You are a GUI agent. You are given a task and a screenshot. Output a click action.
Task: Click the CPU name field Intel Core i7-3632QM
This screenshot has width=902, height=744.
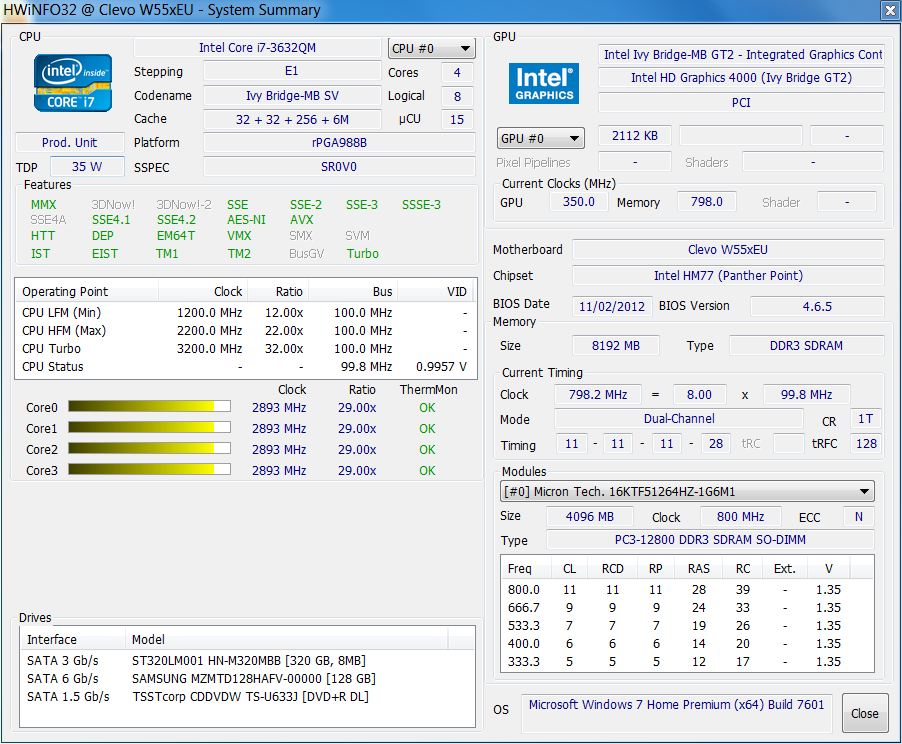257,48
